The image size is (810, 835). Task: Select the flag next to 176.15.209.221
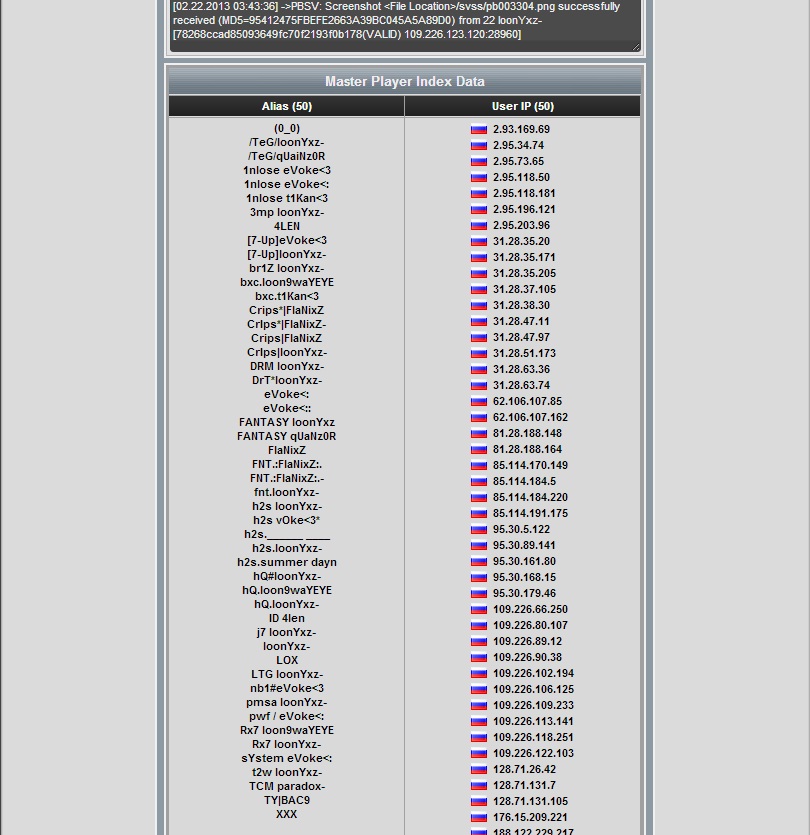[x=479, y=817]
